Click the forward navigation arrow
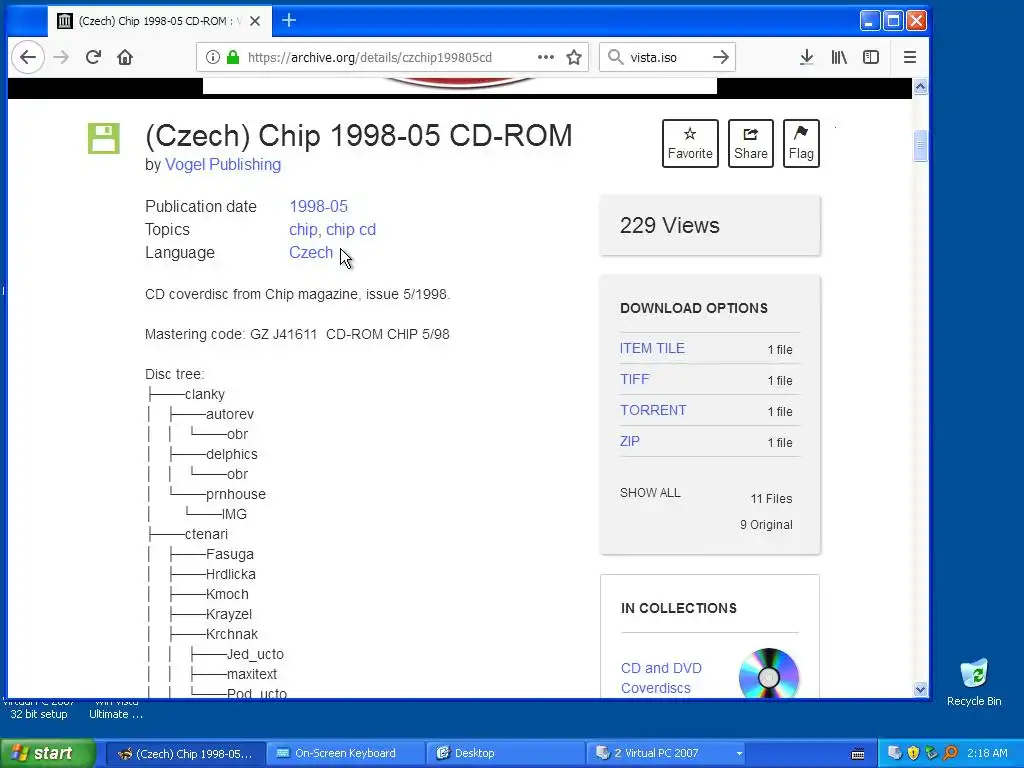Viewport: 1024px width, 768px height. click(61, 57)
